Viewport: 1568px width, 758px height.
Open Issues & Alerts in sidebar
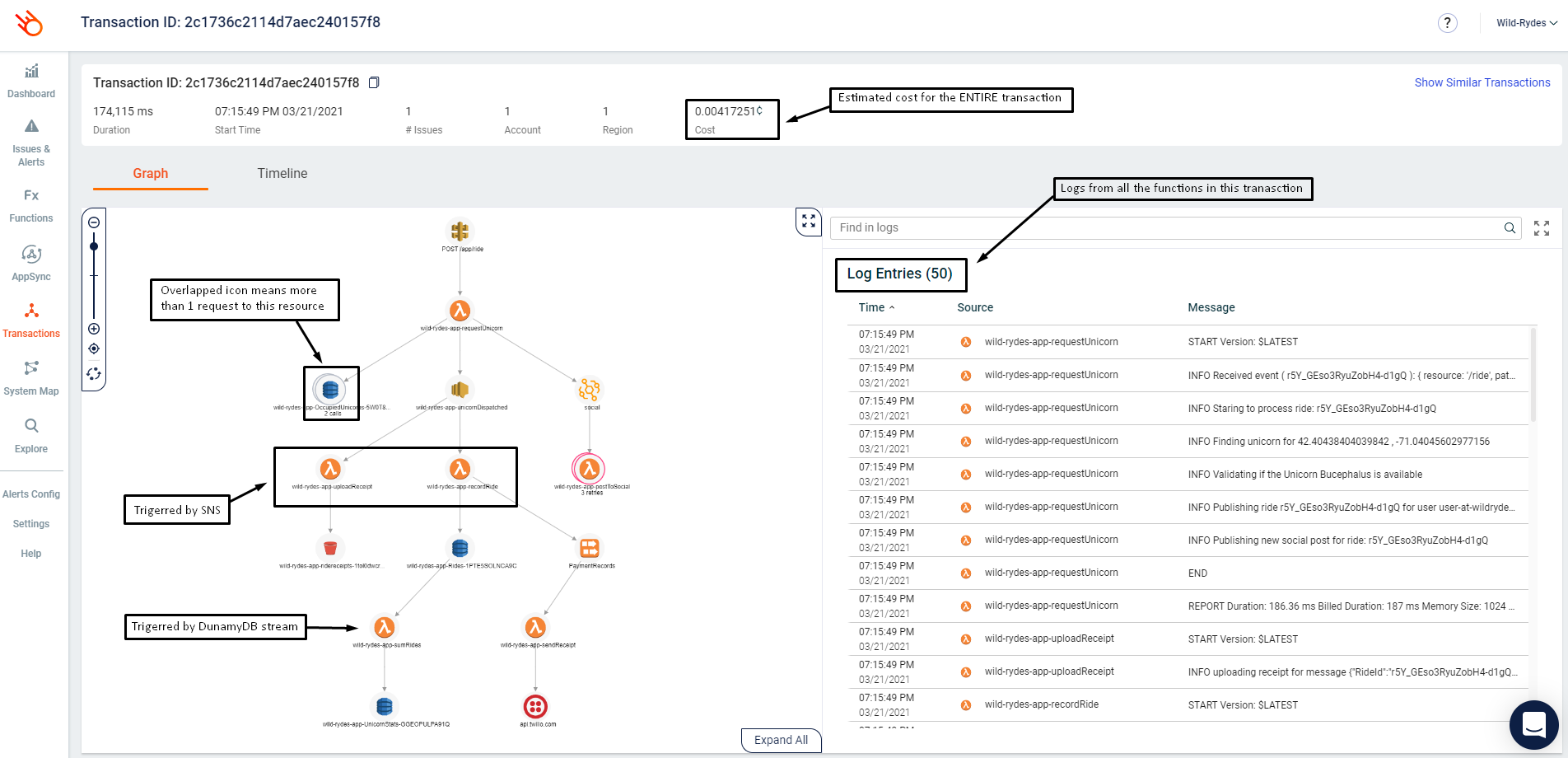[x=31, y=143]
